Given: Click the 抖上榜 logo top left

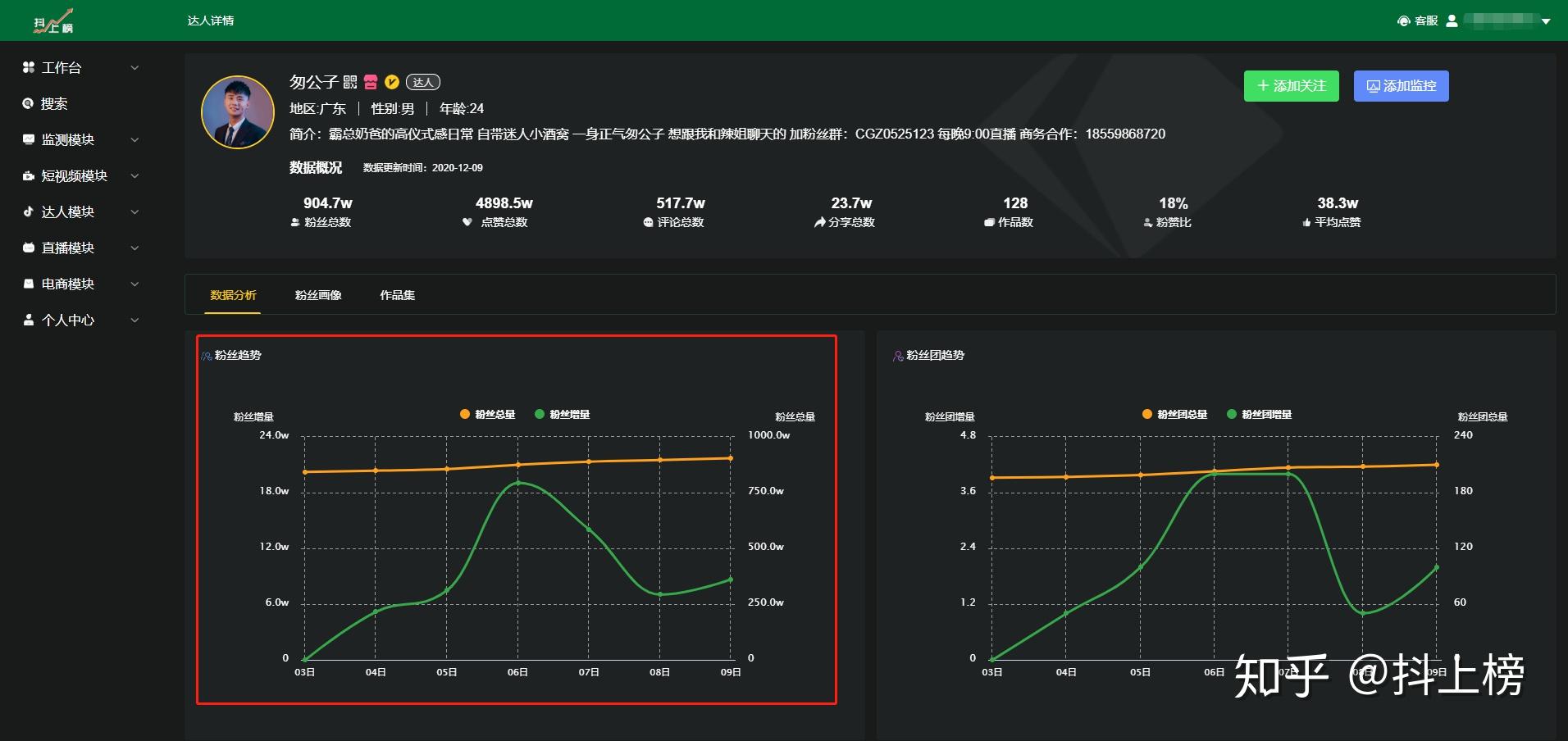Looking at the screenshot, I should [x=54, y=21].
